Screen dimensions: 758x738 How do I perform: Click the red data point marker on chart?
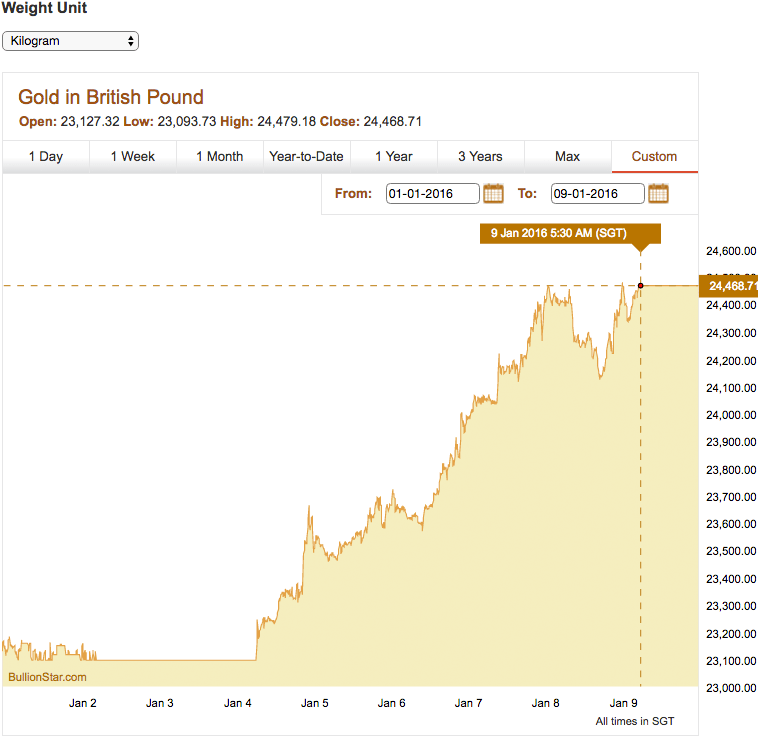640,286
